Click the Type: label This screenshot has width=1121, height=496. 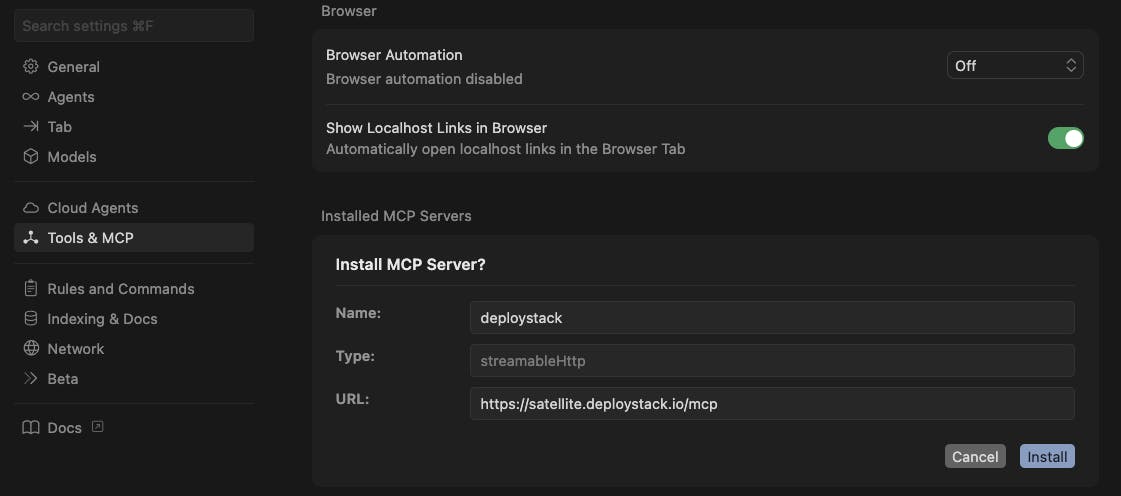click(x=355, y=356)
